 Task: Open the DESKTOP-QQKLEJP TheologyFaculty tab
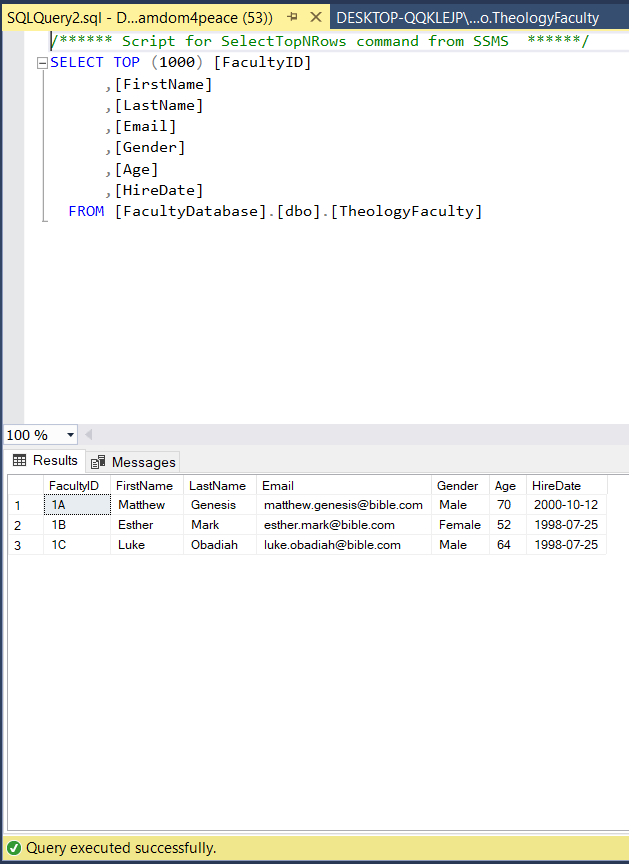[x=468, y=18]
